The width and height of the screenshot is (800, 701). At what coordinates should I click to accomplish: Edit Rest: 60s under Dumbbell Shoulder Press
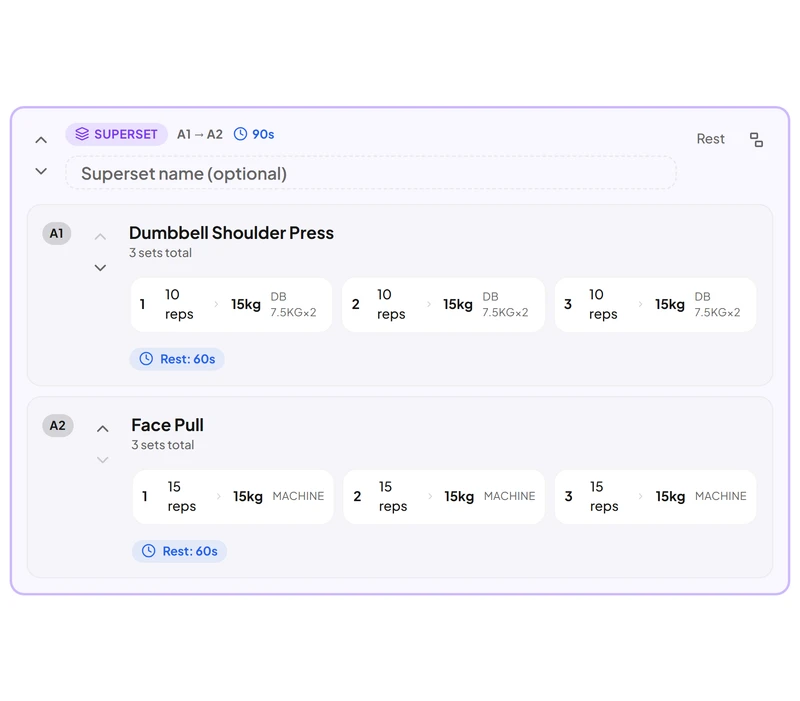pyautogui.click(x=177, y=359)
